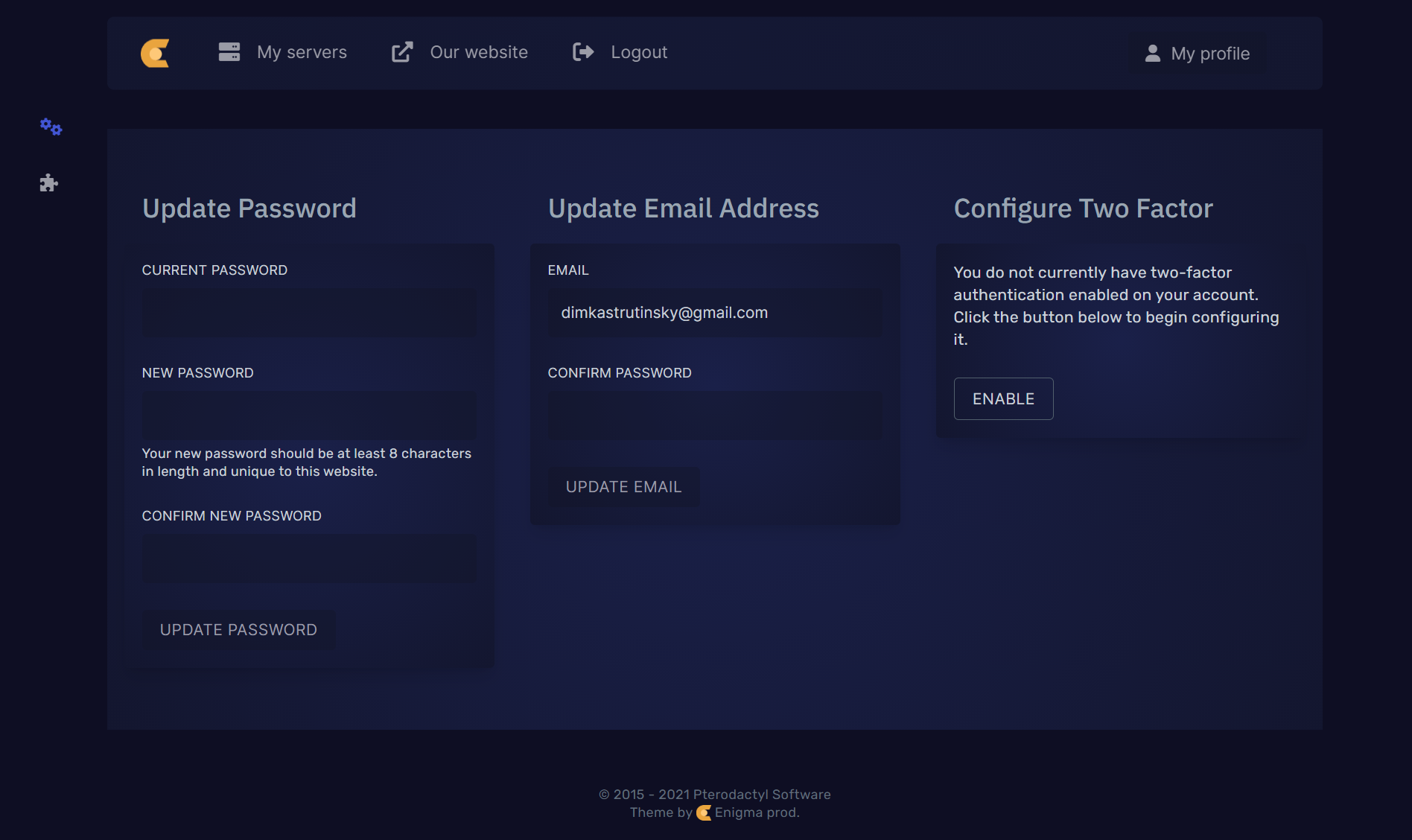This screenshot has height=840, width=1412.
Task: Click the orange Enigma logo in header
Action: pyautogui.click(x=155, y=53)
